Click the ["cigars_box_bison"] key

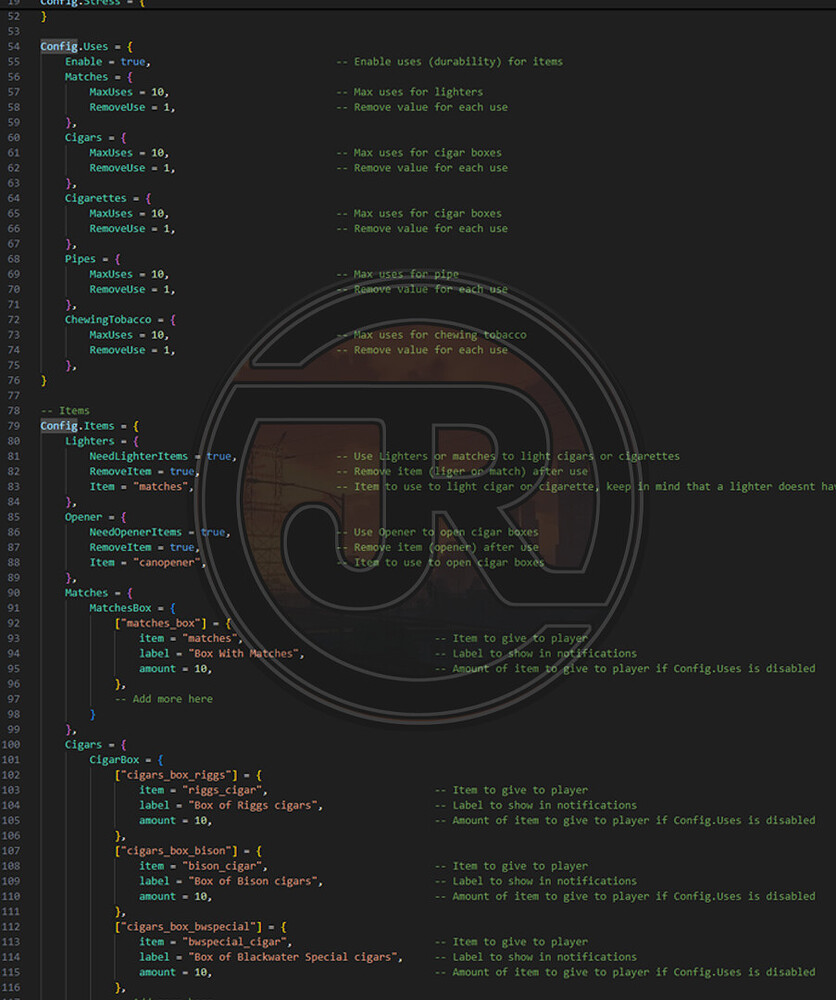[x=176, y=851]
